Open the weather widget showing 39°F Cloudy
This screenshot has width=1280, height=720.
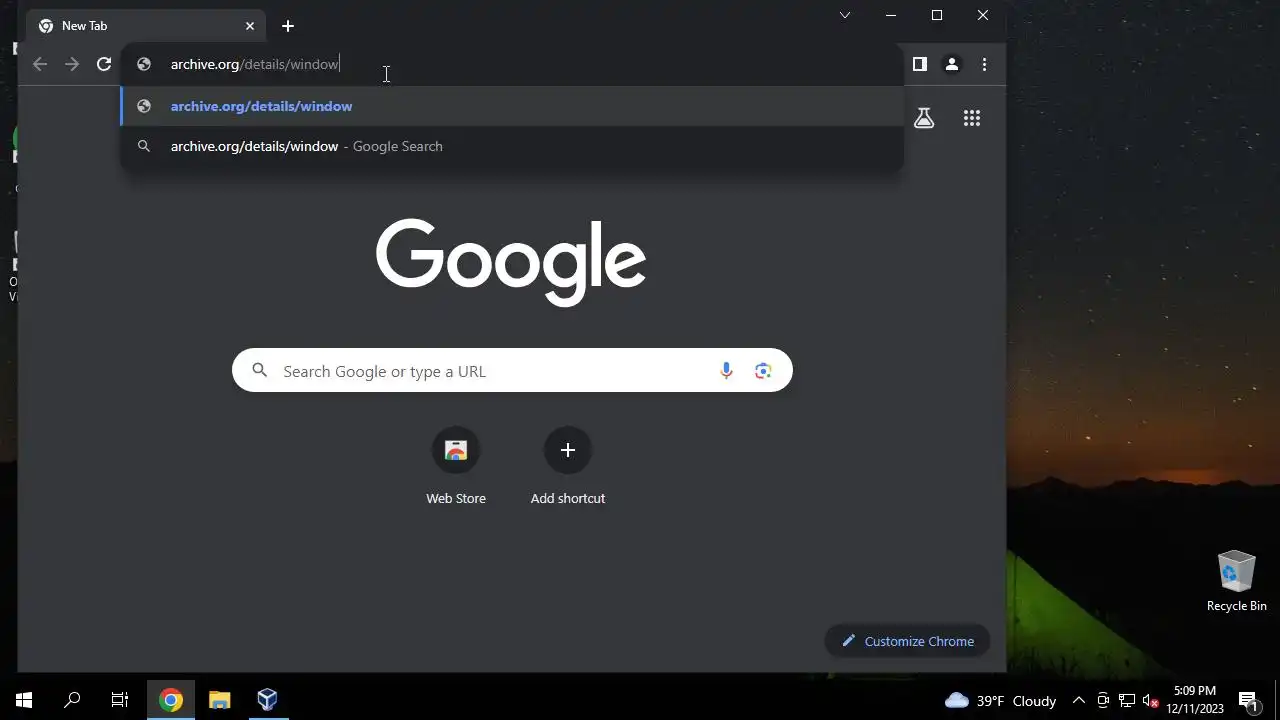tap(1000, 700)
